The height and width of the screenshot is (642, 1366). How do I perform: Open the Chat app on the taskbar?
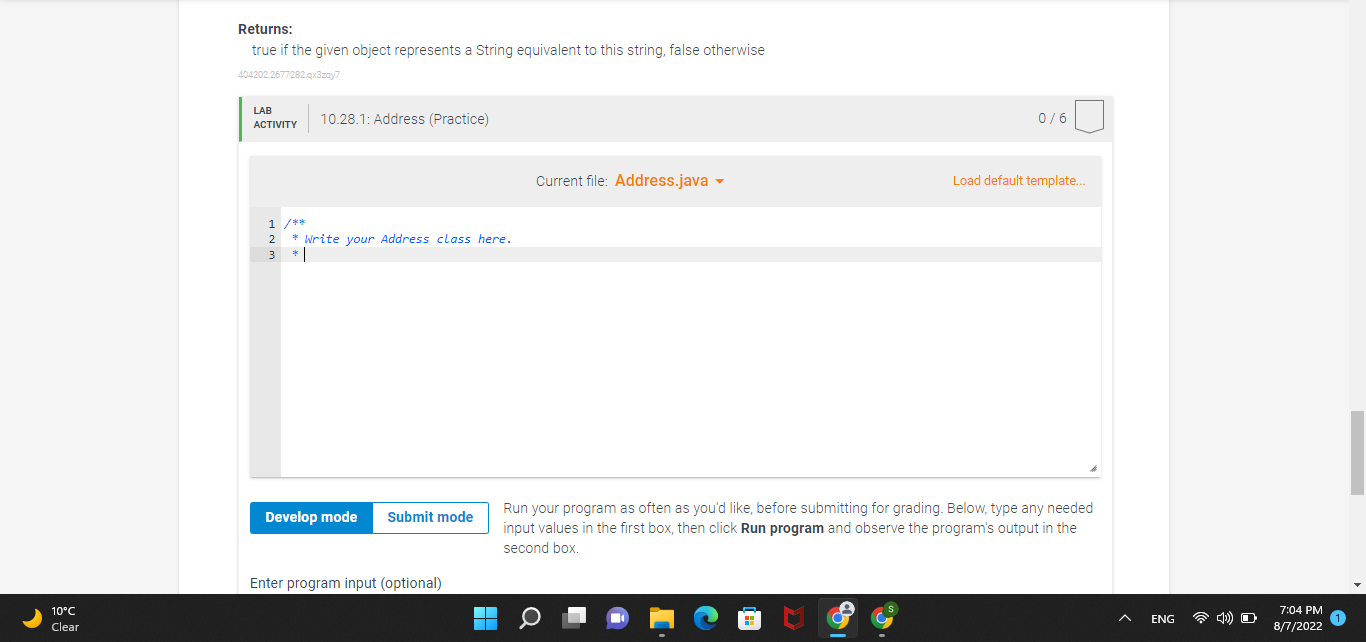point(617,618)
